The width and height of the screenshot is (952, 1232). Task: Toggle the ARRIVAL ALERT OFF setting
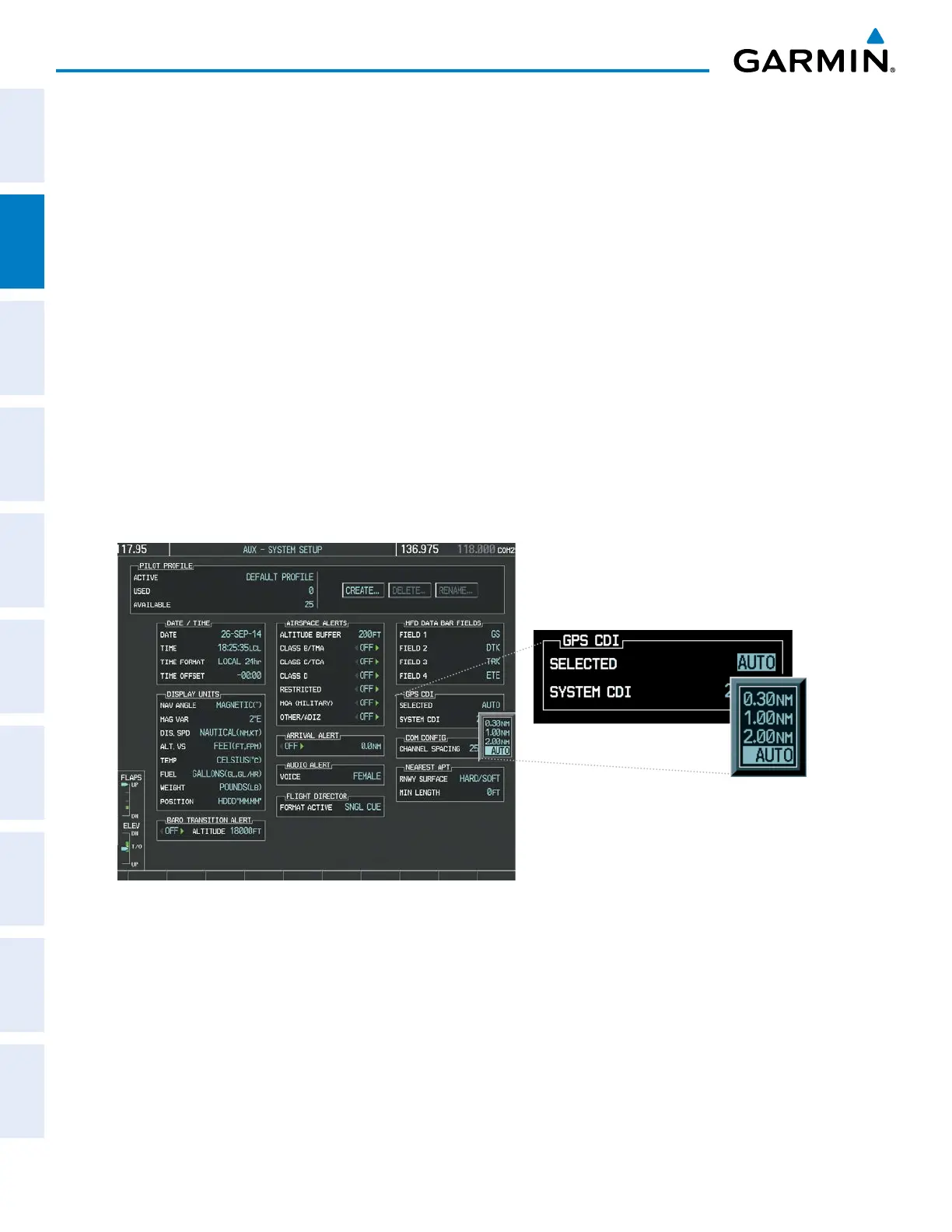pyautogui.click(x=292, y=747)
